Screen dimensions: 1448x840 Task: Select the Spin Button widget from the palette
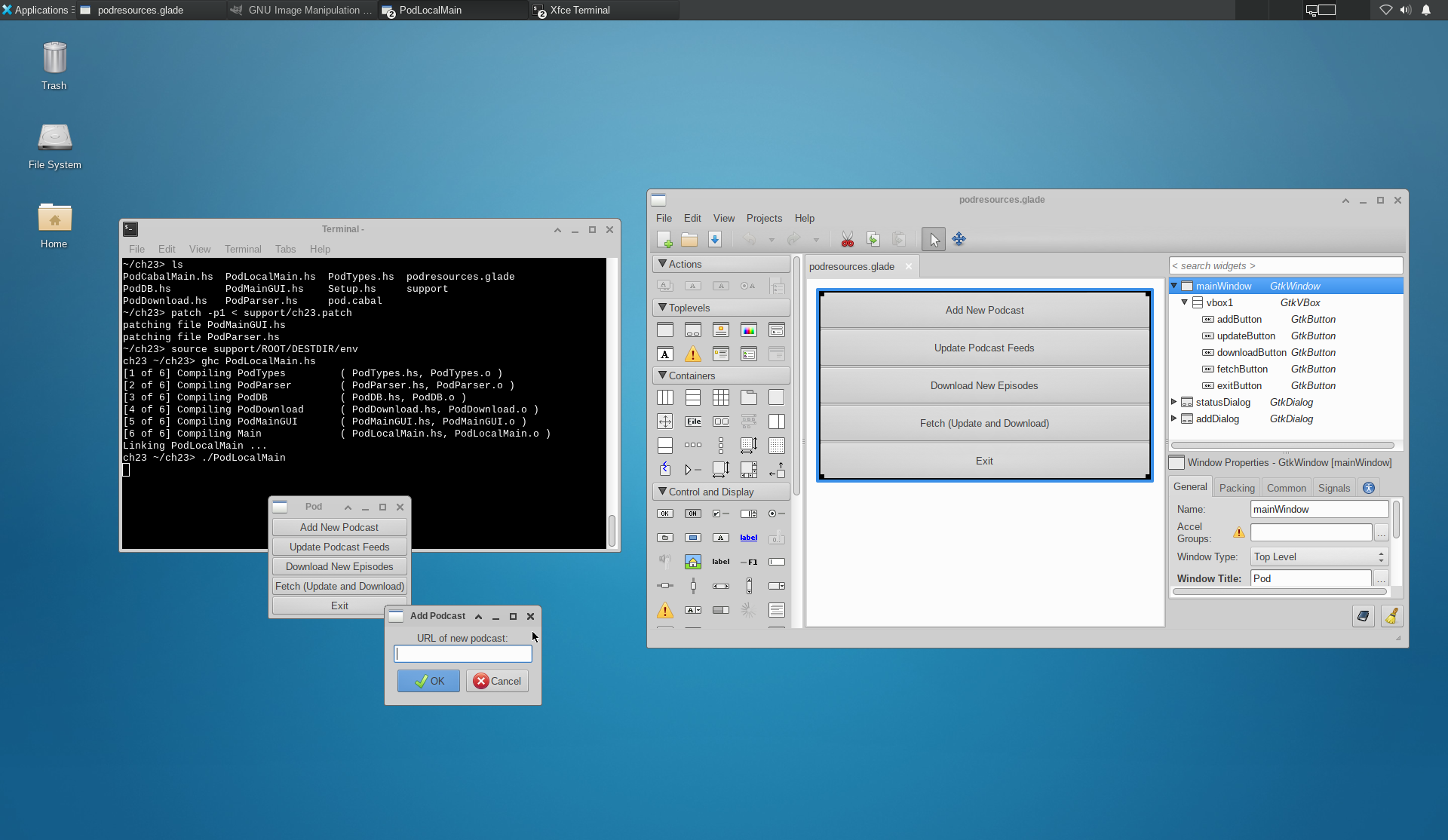(749, 514)
